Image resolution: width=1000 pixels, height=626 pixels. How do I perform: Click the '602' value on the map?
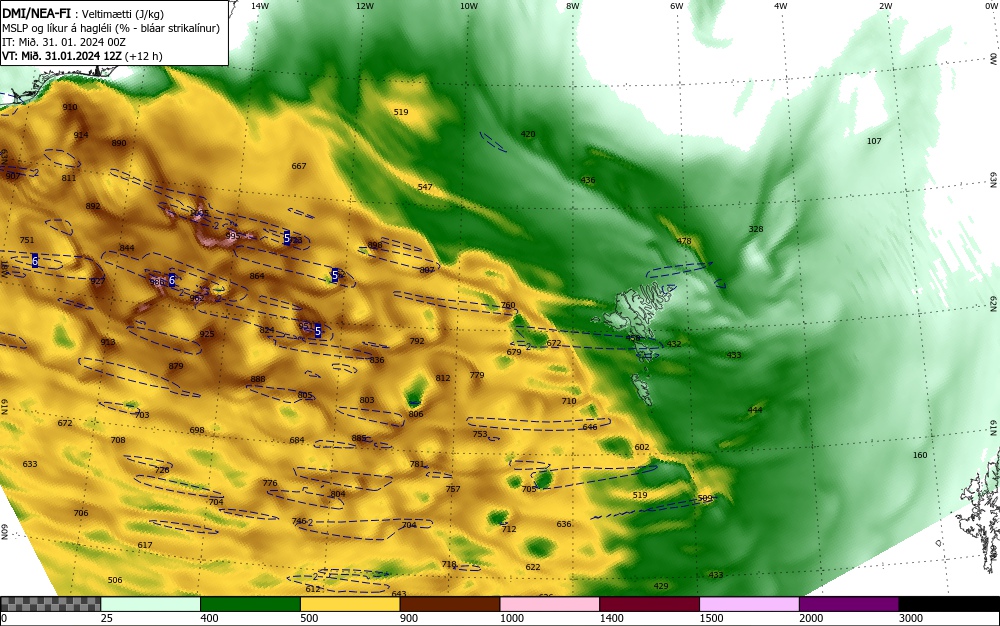642,448
